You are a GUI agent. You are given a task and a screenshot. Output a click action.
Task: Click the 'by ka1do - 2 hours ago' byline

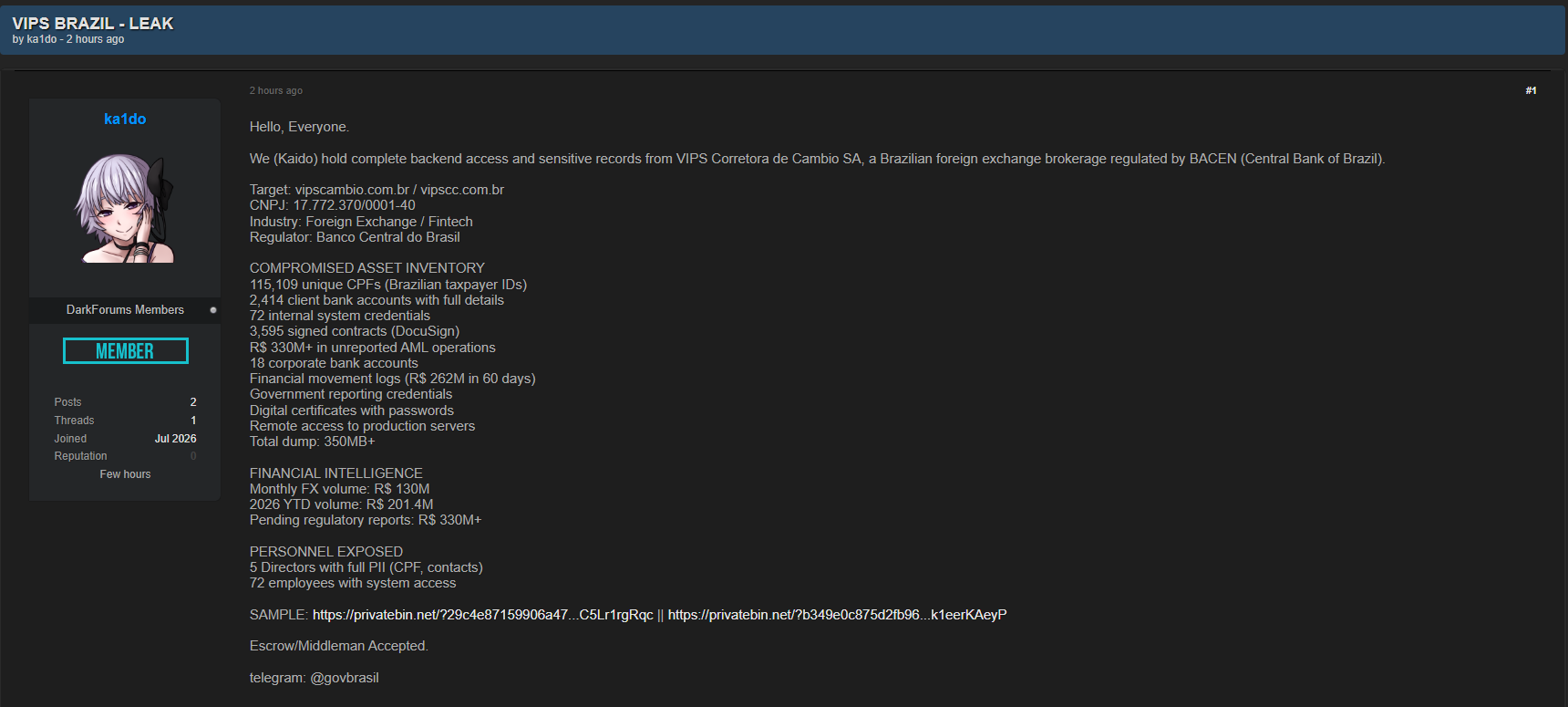[68, 39]
